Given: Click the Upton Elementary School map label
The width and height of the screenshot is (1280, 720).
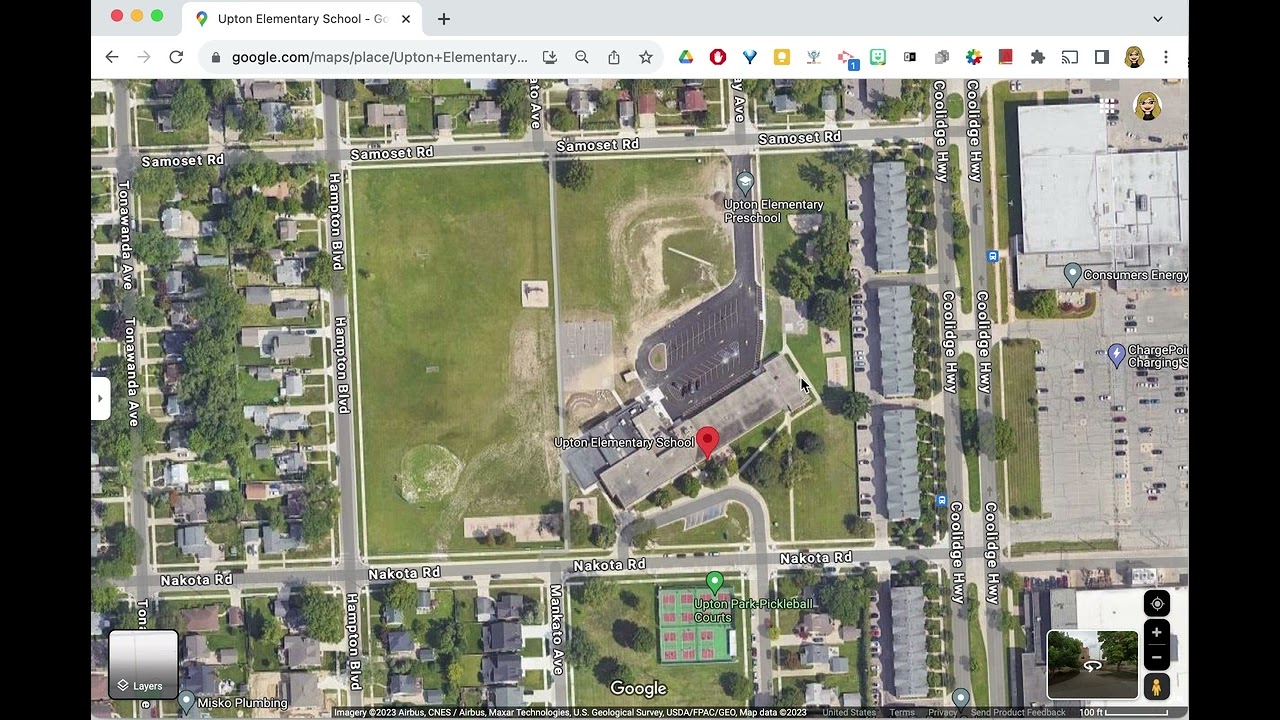Looking at the screenshot, I should tap(625, 443).
